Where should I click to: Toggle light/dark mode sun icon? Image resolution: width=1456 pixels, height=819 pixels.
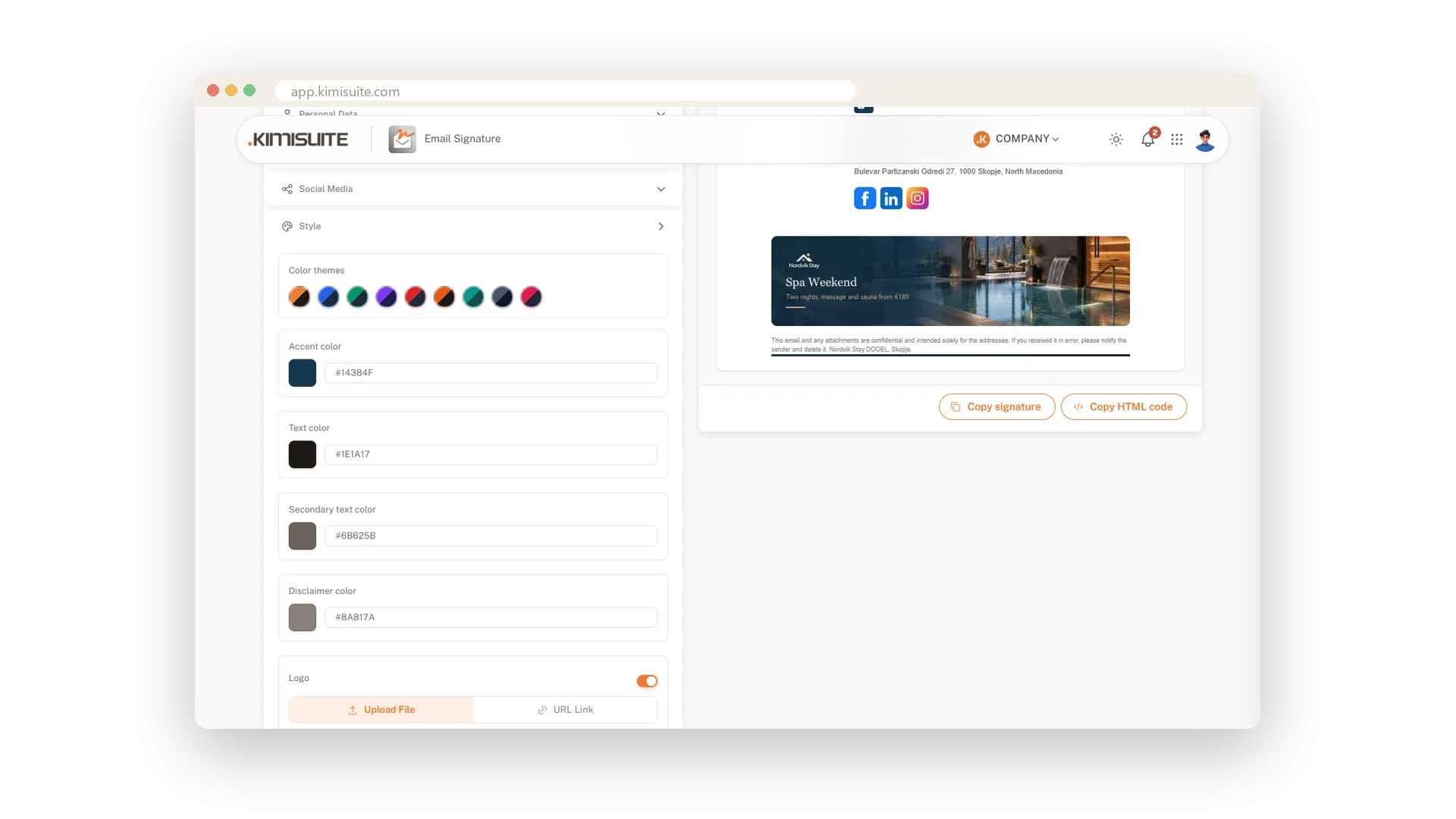1116,140
